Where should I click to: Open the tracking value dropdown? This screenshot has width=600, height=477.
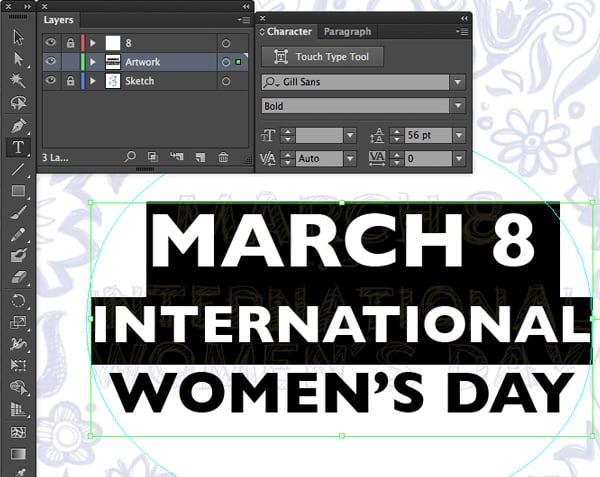click(x=459, y=158)
